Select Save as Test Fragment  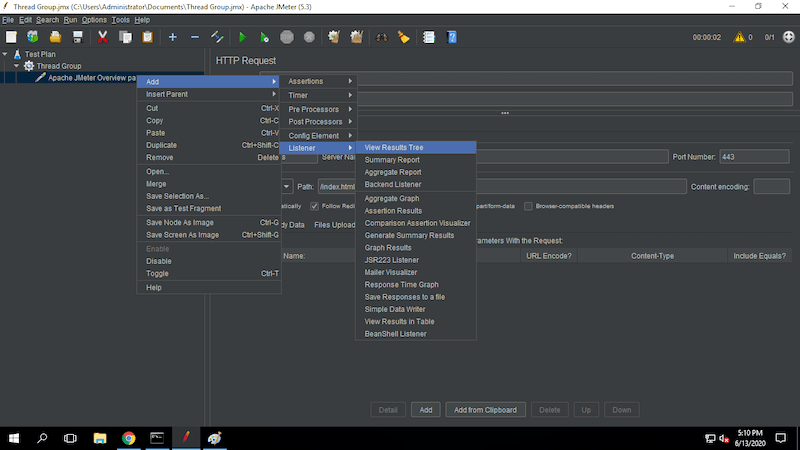pyautogui.click(x=209, y=209)
